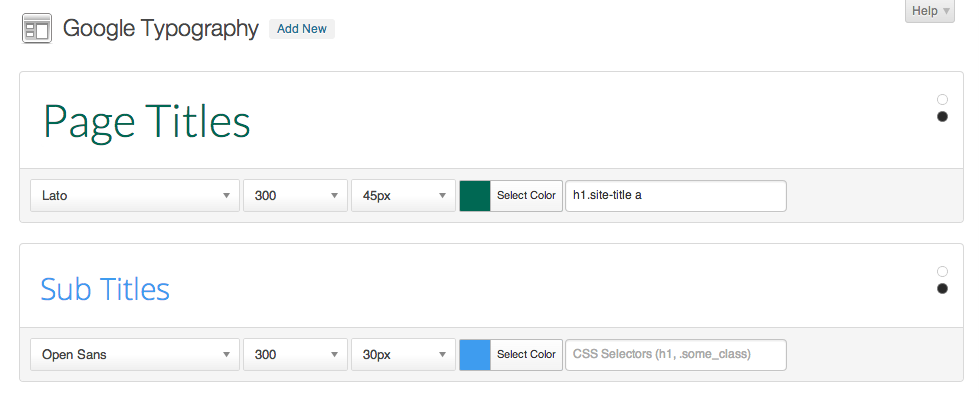Click the green color swatch
The image size is (979, 400).
click(475, 196)
